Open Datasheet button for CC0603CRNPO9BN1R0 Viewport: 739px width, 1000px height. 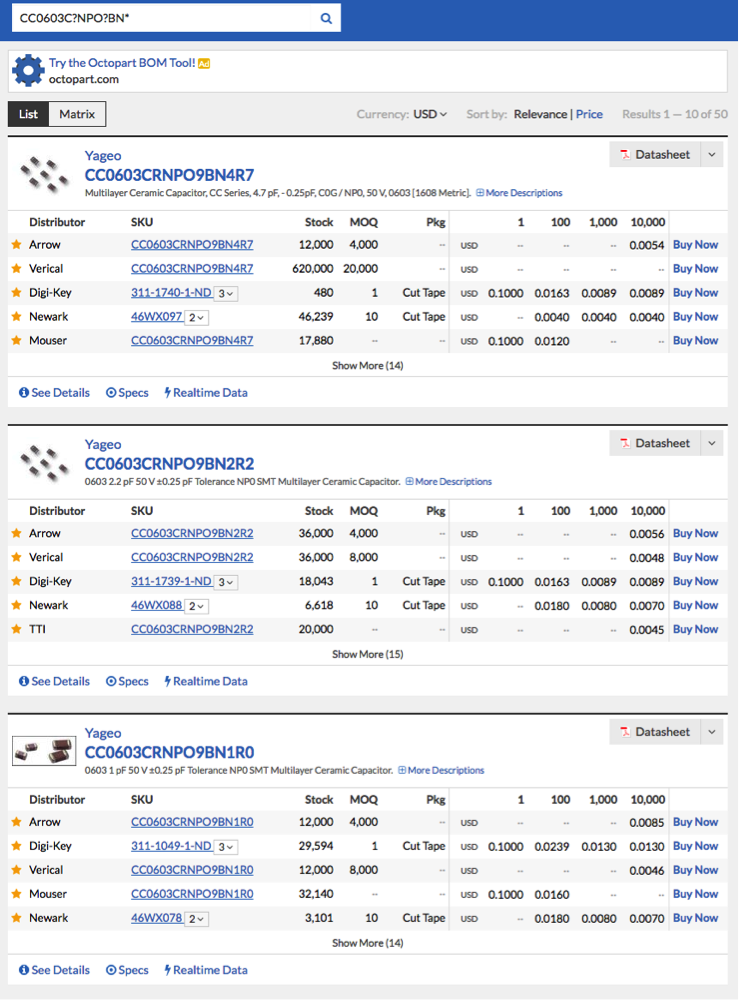point(655,732)
